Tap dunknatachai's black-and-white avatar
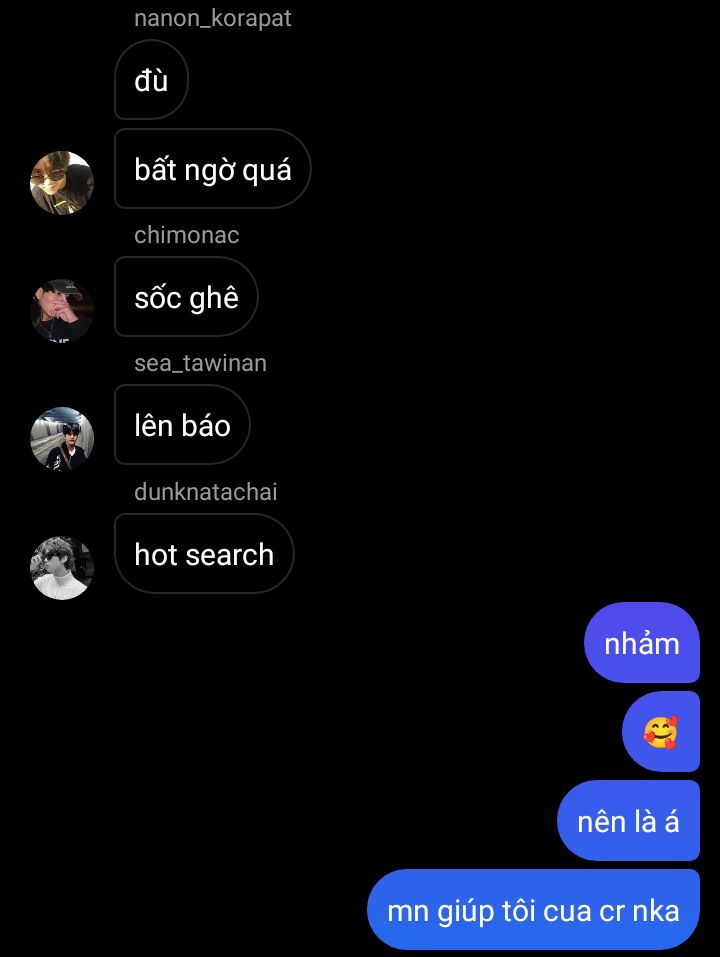 pyautogui.click(x=62, y=568)
